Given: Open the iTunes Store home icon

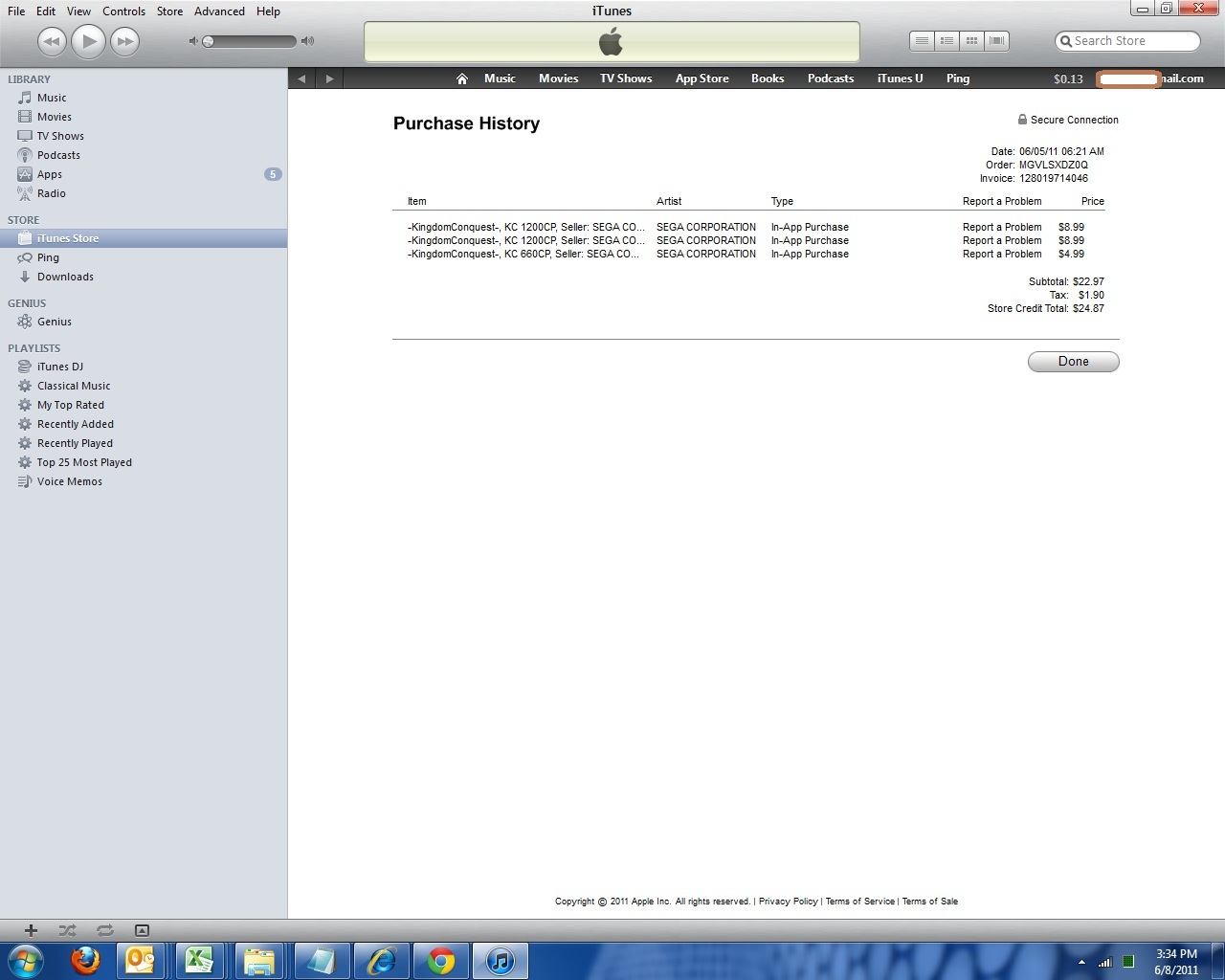Looking at the screenshot, I should click(461, 78).
